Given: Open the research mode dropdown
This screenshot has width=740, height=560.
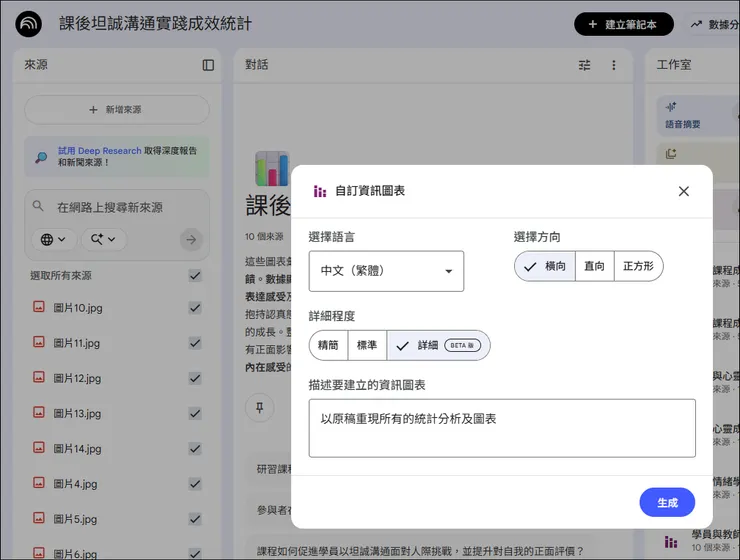Looking at the screenshot, I should point(104,240).
